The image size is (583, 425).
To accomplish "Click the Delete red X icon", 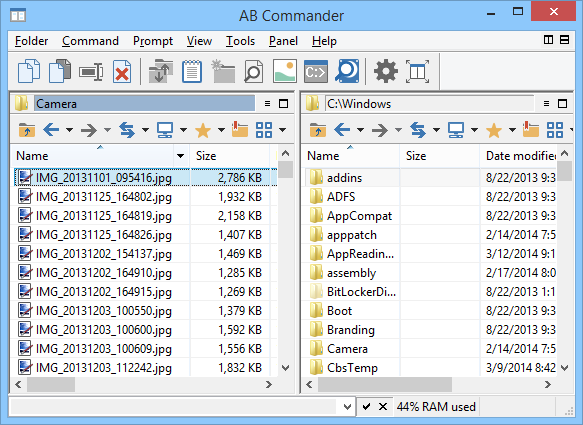I will [x=122, y=71].
